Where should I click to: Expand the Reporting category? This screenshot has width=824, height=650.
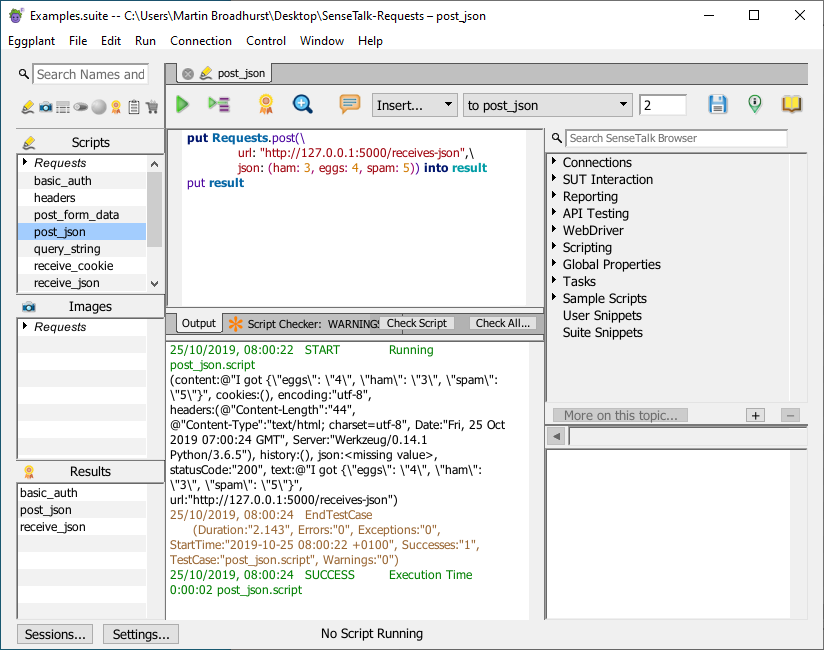(554, 195)
